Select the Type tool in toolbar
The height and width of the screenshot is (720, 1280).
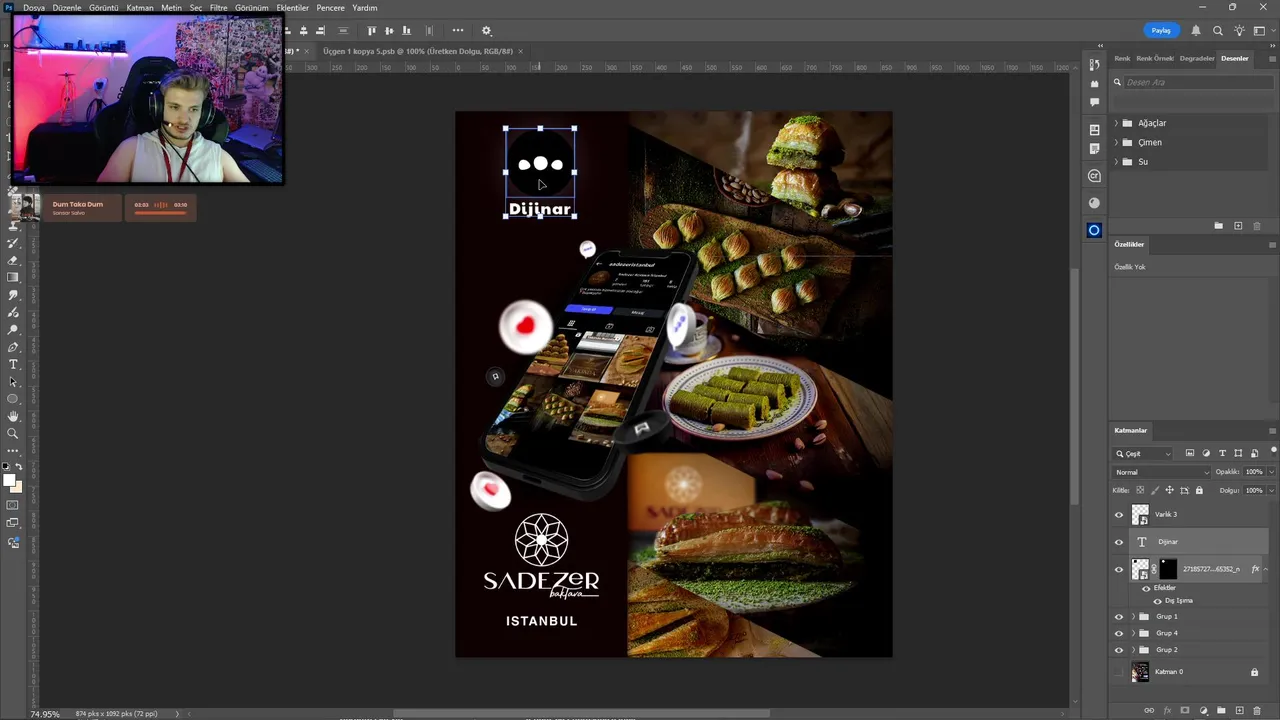point(13,364)
